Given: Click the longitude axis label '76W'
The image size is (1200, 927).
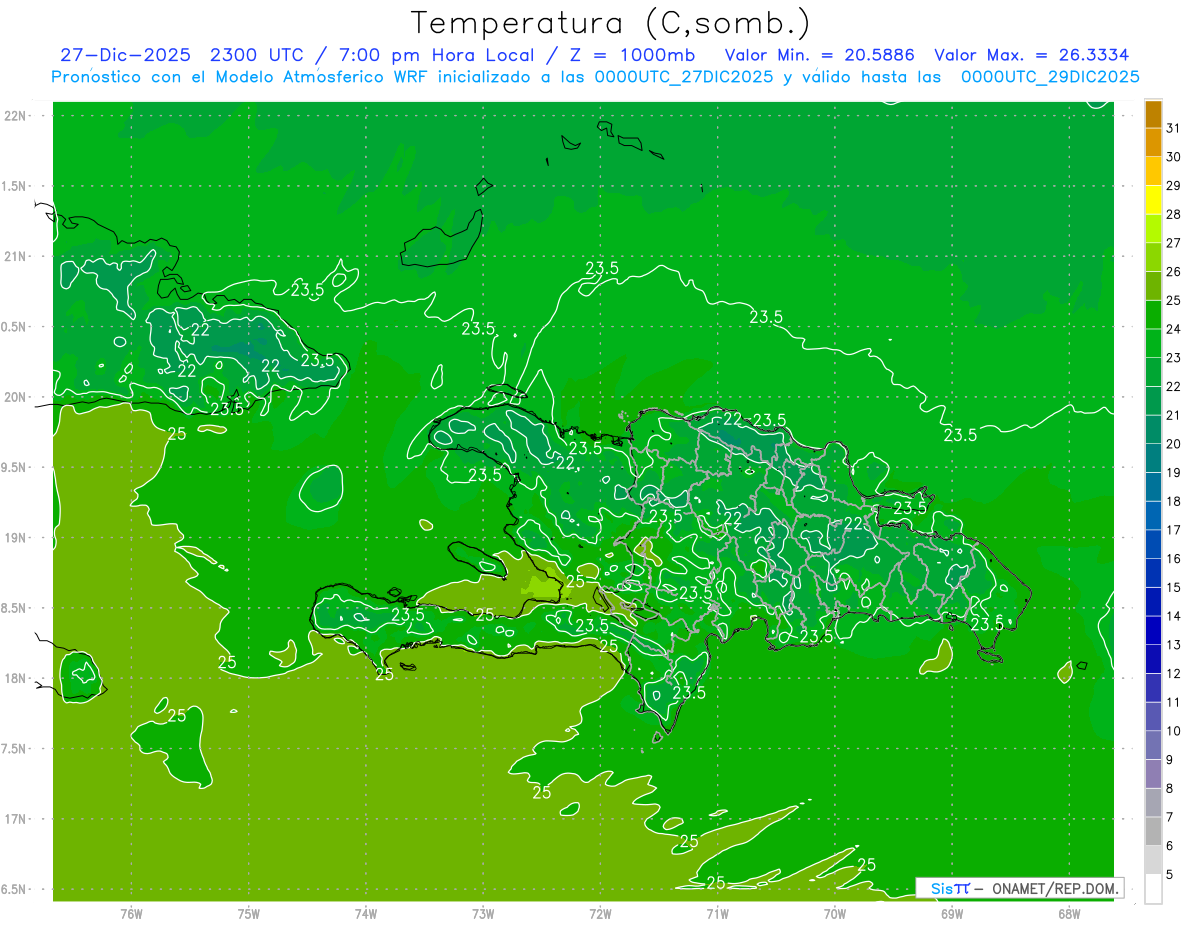Looking at the screenshot, I should click(x=131, y=913).
